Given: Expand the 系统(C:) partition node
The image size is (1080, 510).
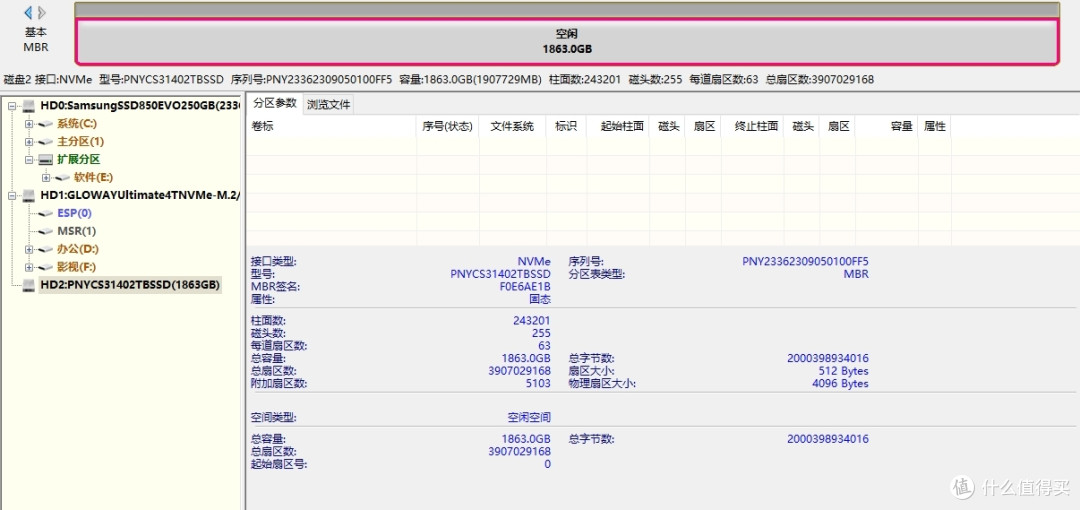Looking at the screenshot, I should click(29, 124).
